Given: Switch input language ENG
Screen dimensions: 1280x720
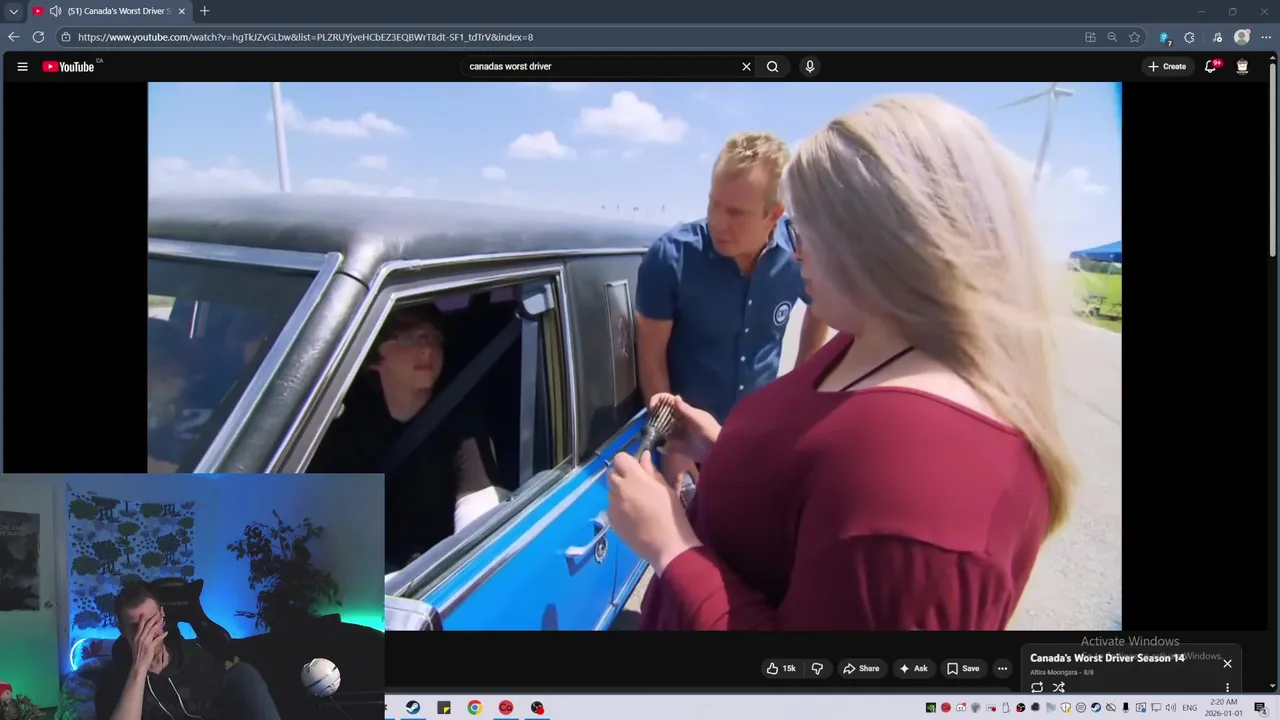Looking at the screenshot, I should 1190,708.
